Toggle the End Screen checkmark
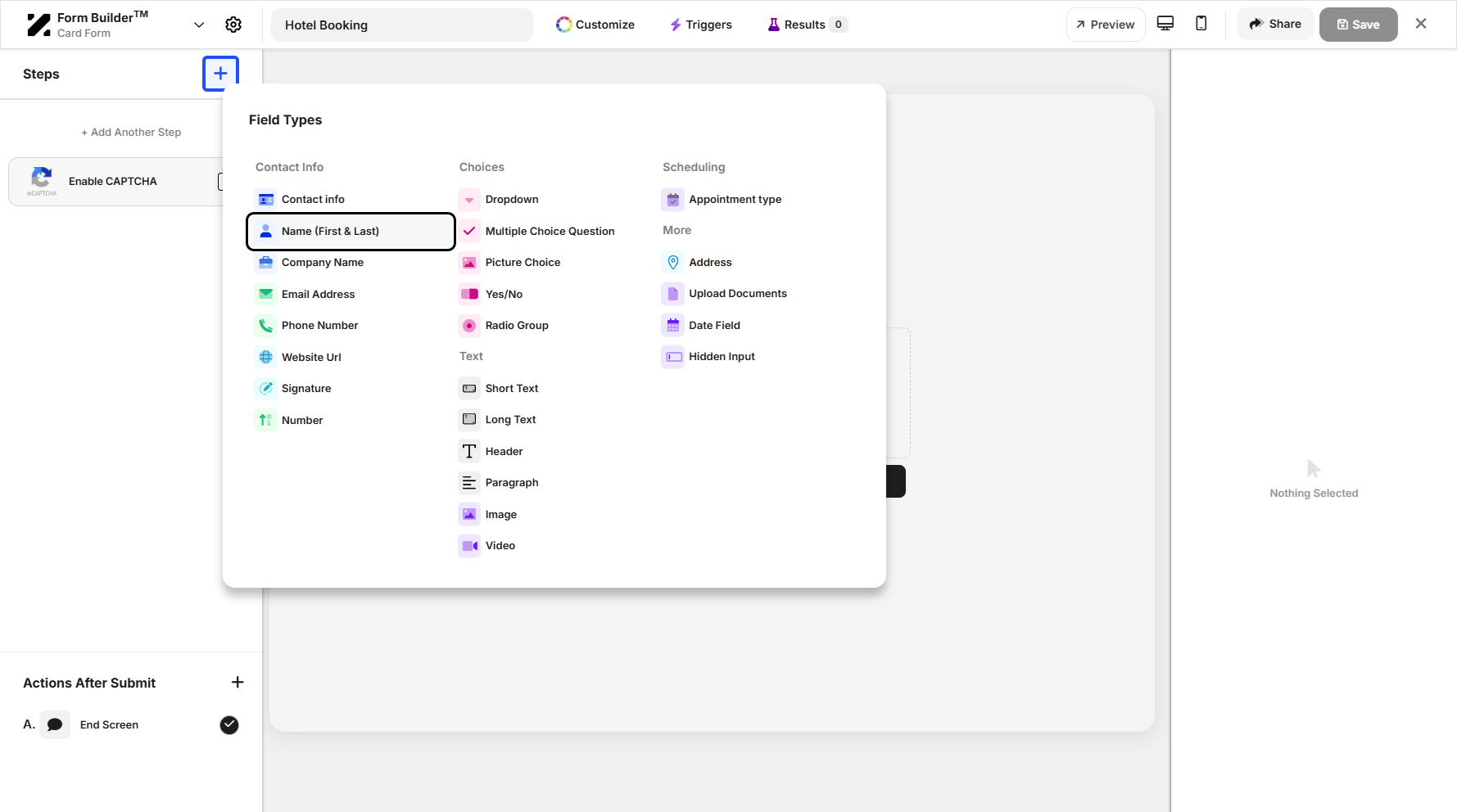Image resolution: width=1457 pixels, height=812 pixels. 229,724
